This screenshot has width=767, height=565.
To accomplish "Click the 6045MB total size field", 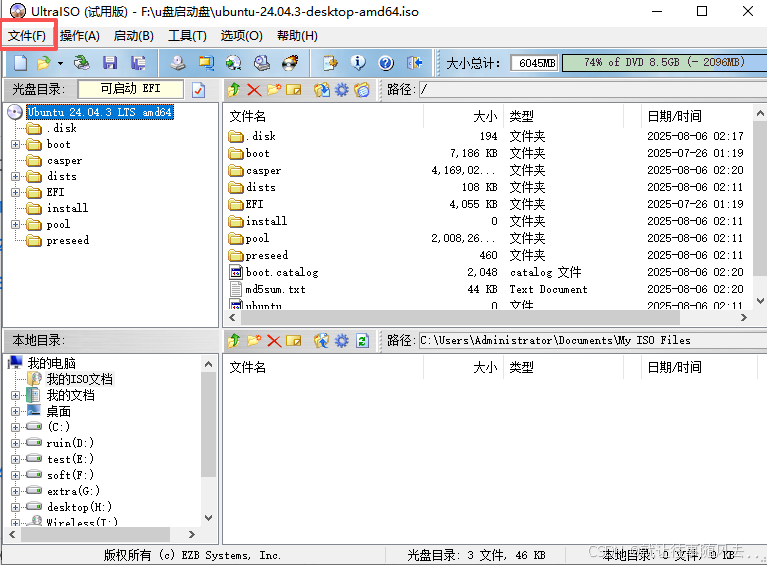I will 535,63.
